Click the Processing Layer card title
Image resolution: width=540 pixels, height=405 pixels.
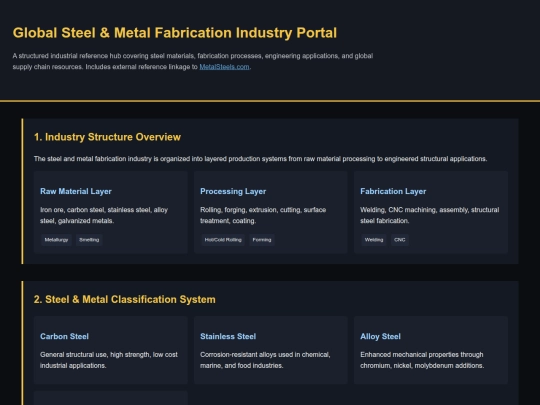[233, 191]
